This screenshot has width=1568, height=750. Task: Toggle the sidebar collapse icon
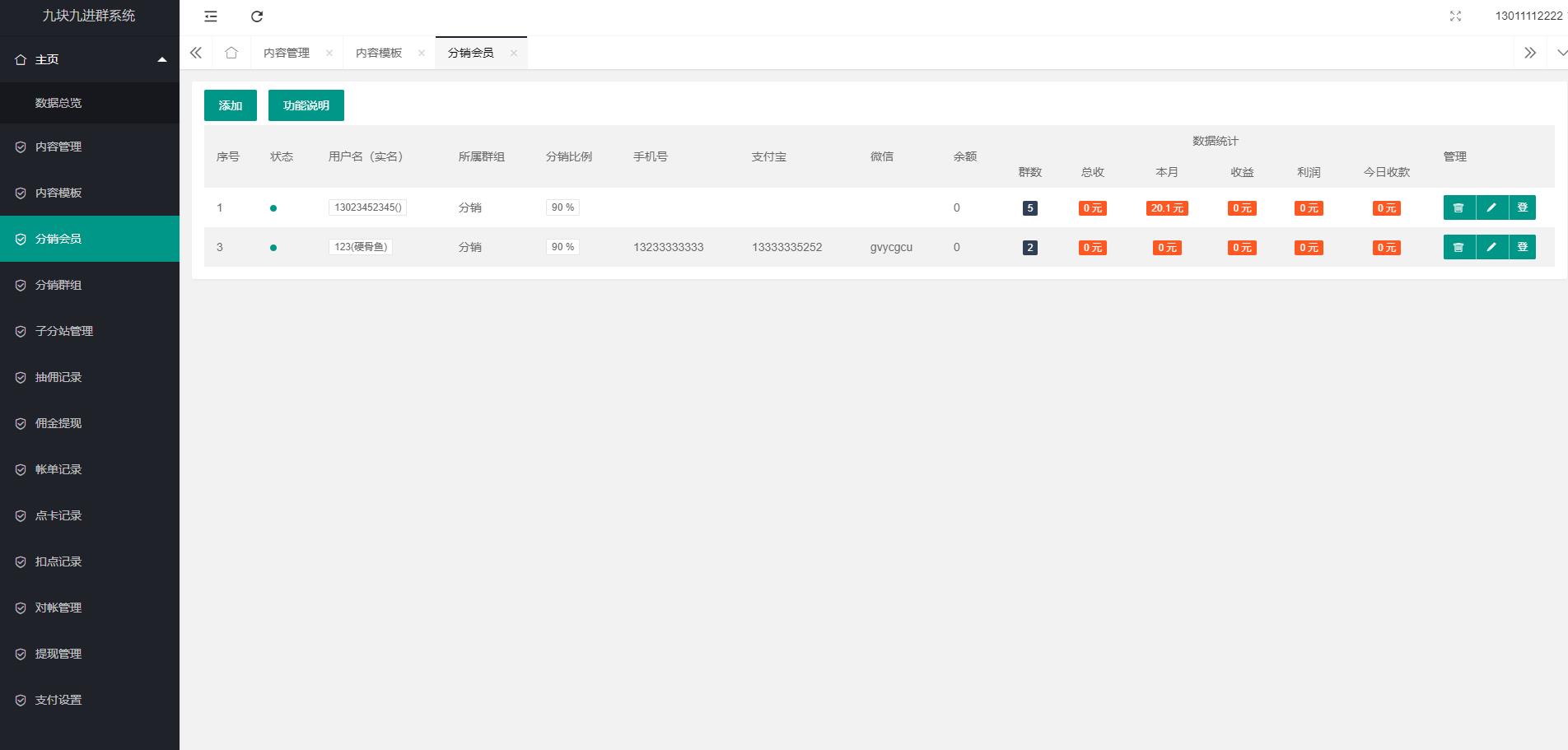tap(211, 16)
